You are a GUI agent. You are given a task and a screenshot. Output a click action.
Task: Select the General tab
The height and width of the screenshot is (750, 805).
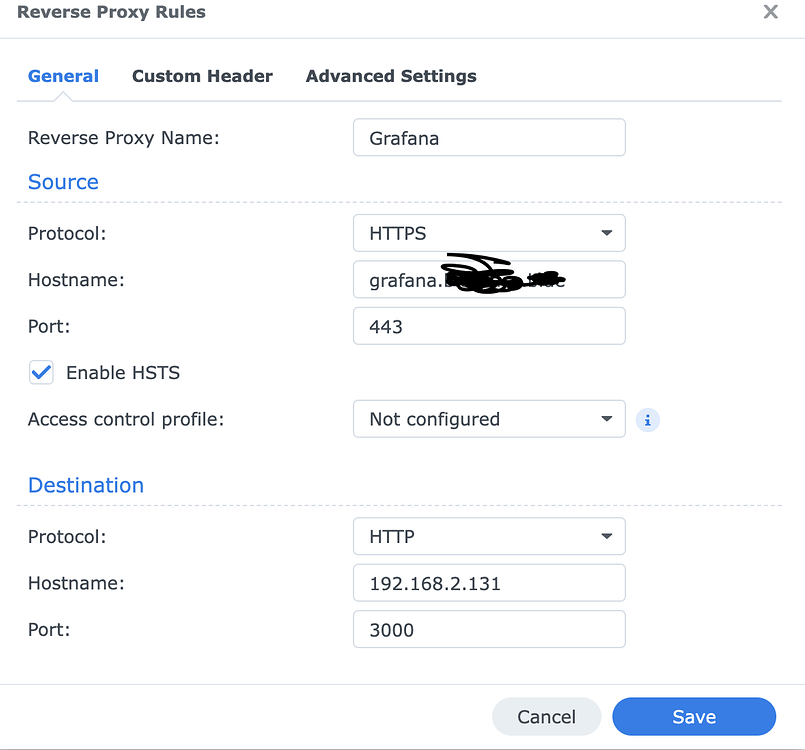(63, 76)
